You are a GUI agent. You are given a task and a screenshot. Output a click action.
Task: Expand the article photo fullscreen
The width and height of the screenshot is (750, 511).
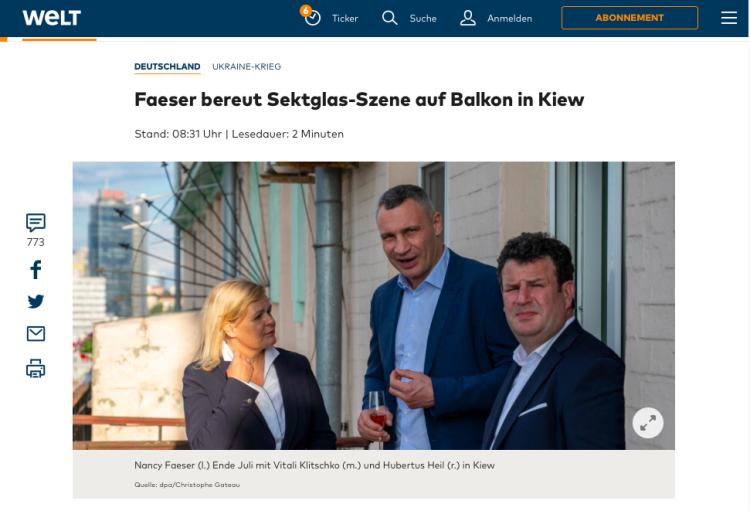pyautogui.click(x=648, y=423)
